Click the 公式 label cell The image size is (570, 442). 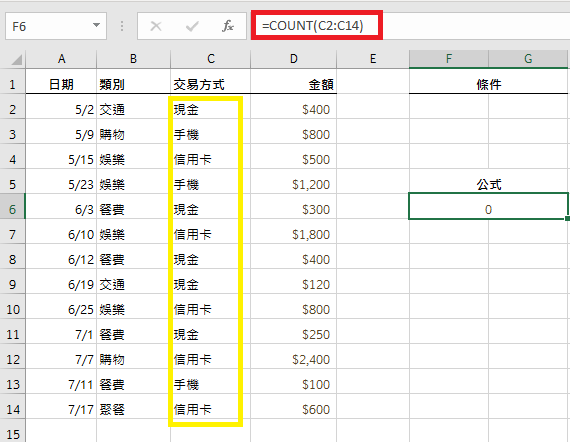point(488,184)
